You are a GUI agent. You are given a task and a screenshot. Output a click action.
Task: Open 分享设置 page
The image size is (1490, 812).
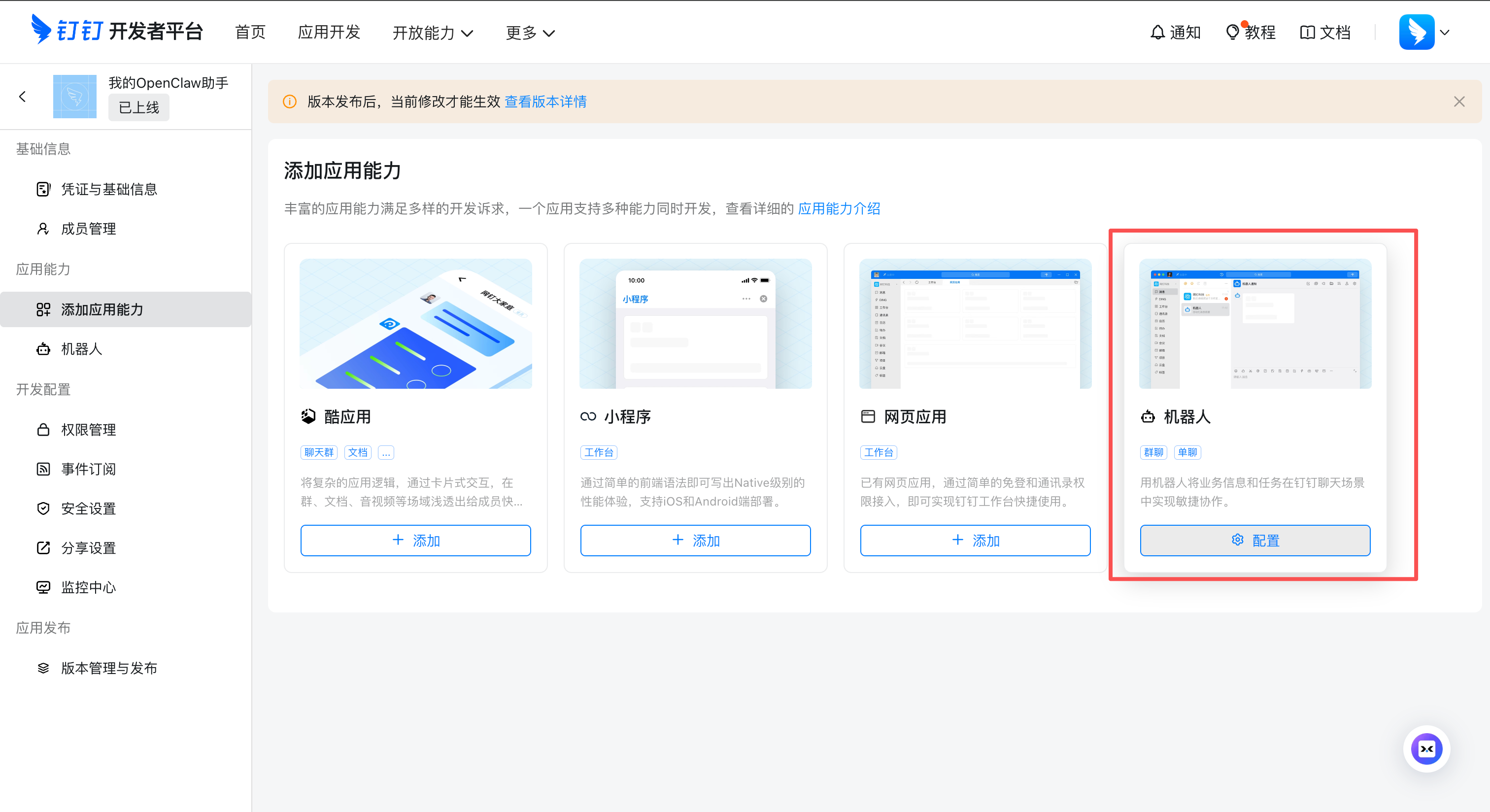[89, 548]
